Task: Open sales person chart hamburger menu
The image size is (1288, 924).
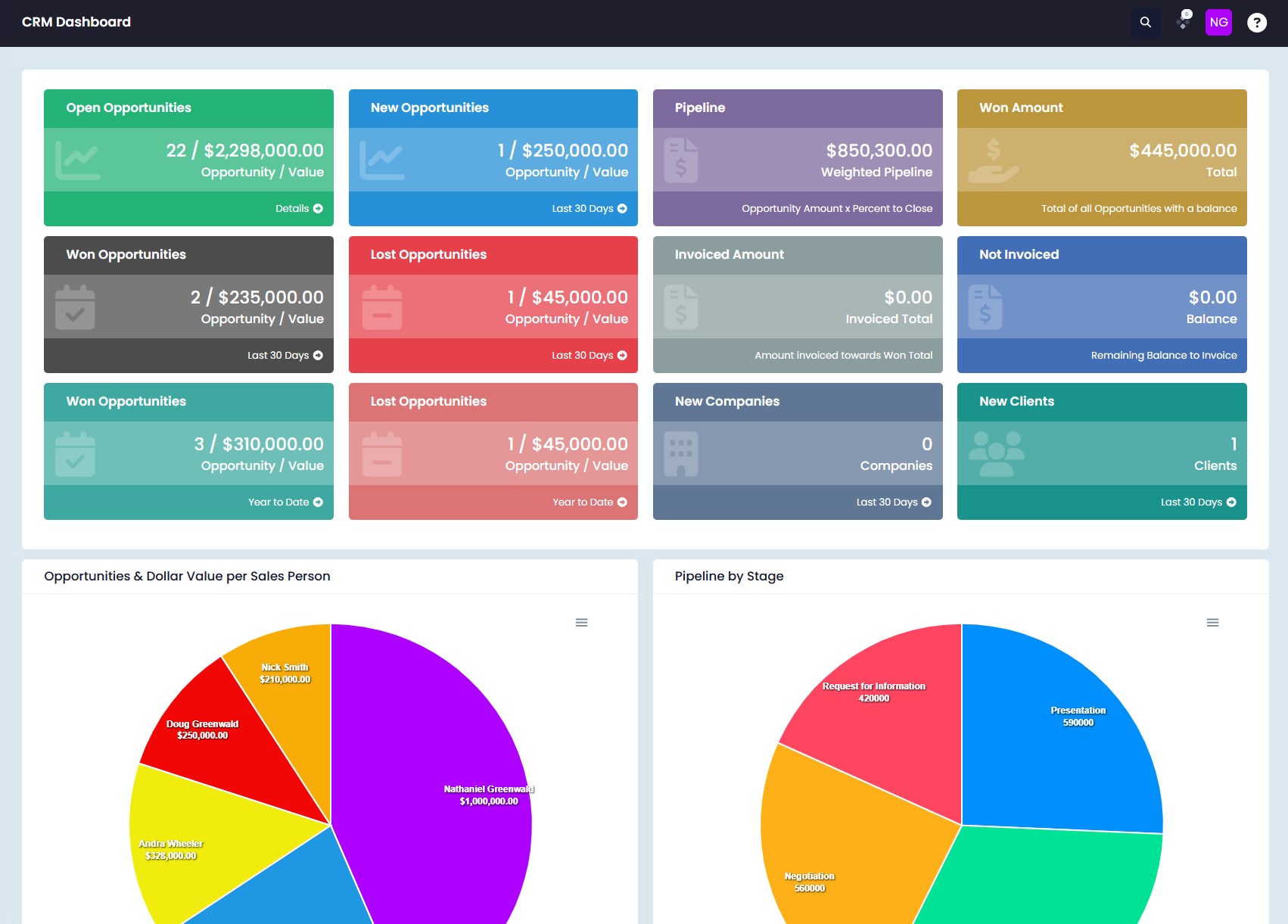Action: tap(581, 623)
